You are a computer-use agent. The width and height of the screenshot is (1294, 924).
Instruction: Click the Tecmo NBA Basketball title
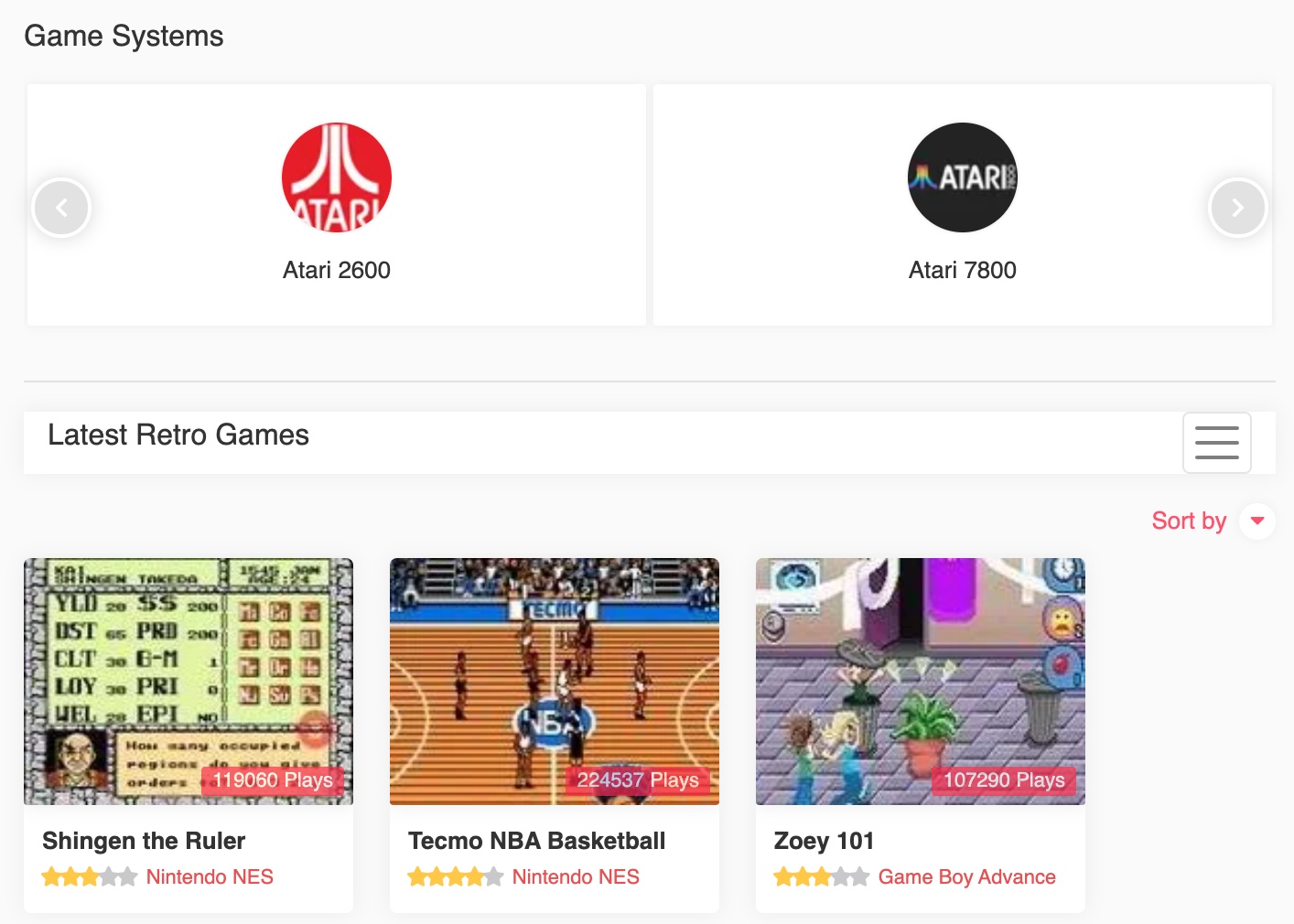click(536, 841)
